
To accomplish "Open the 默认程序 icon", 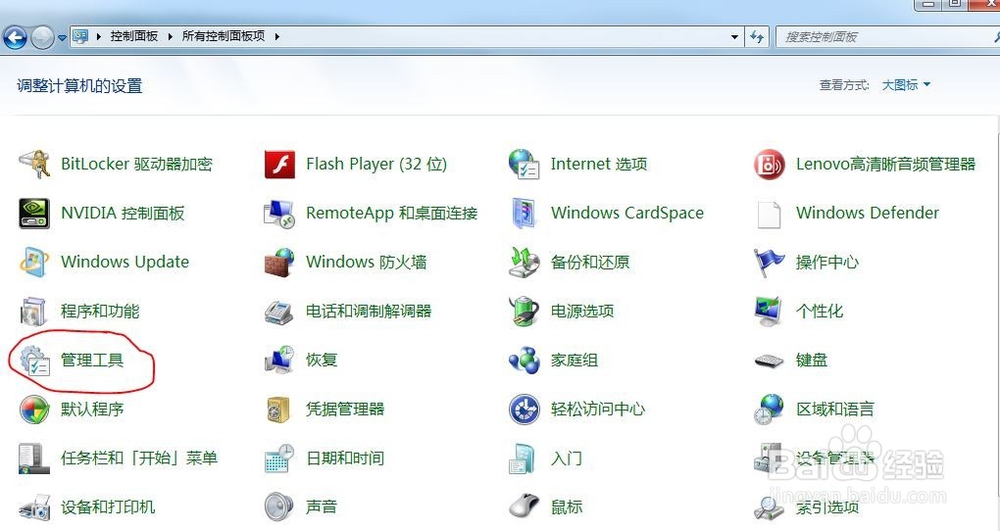I will [34, 409].
